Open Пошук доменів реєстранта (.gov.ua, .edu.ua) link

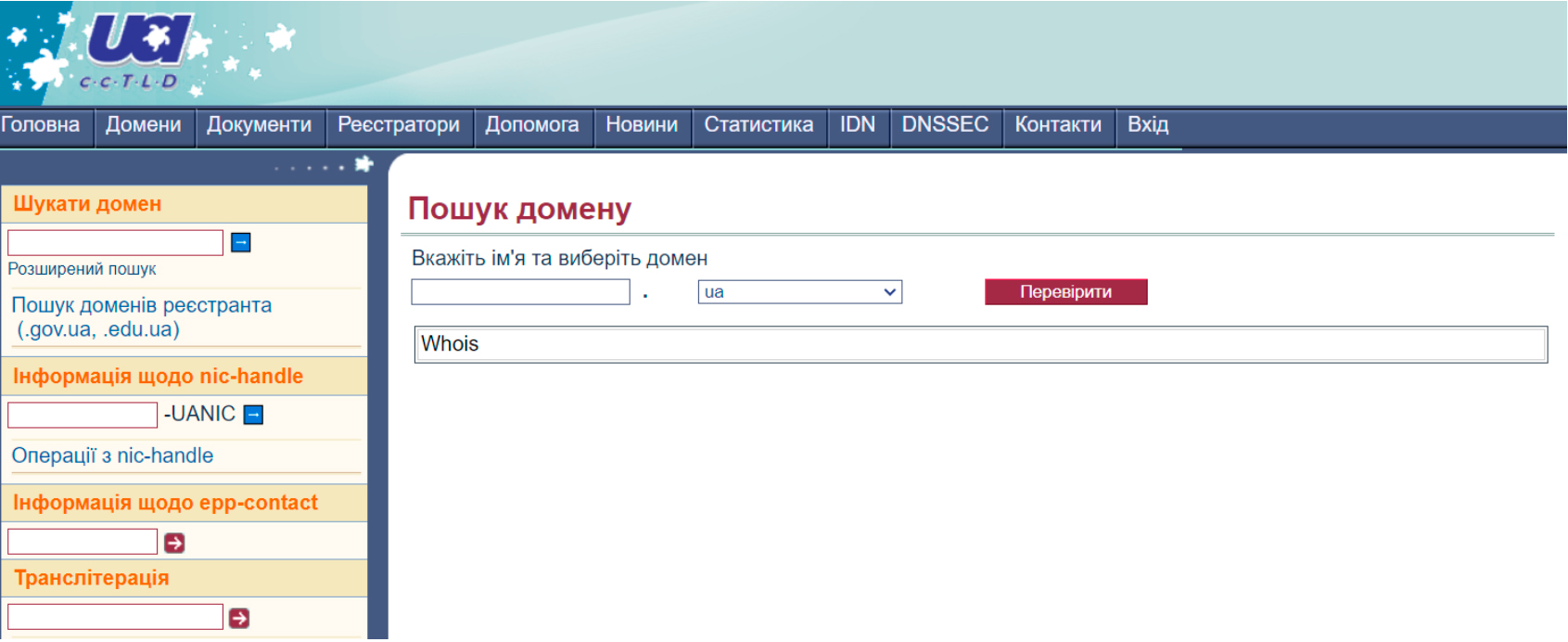click(x=142, y=317)
